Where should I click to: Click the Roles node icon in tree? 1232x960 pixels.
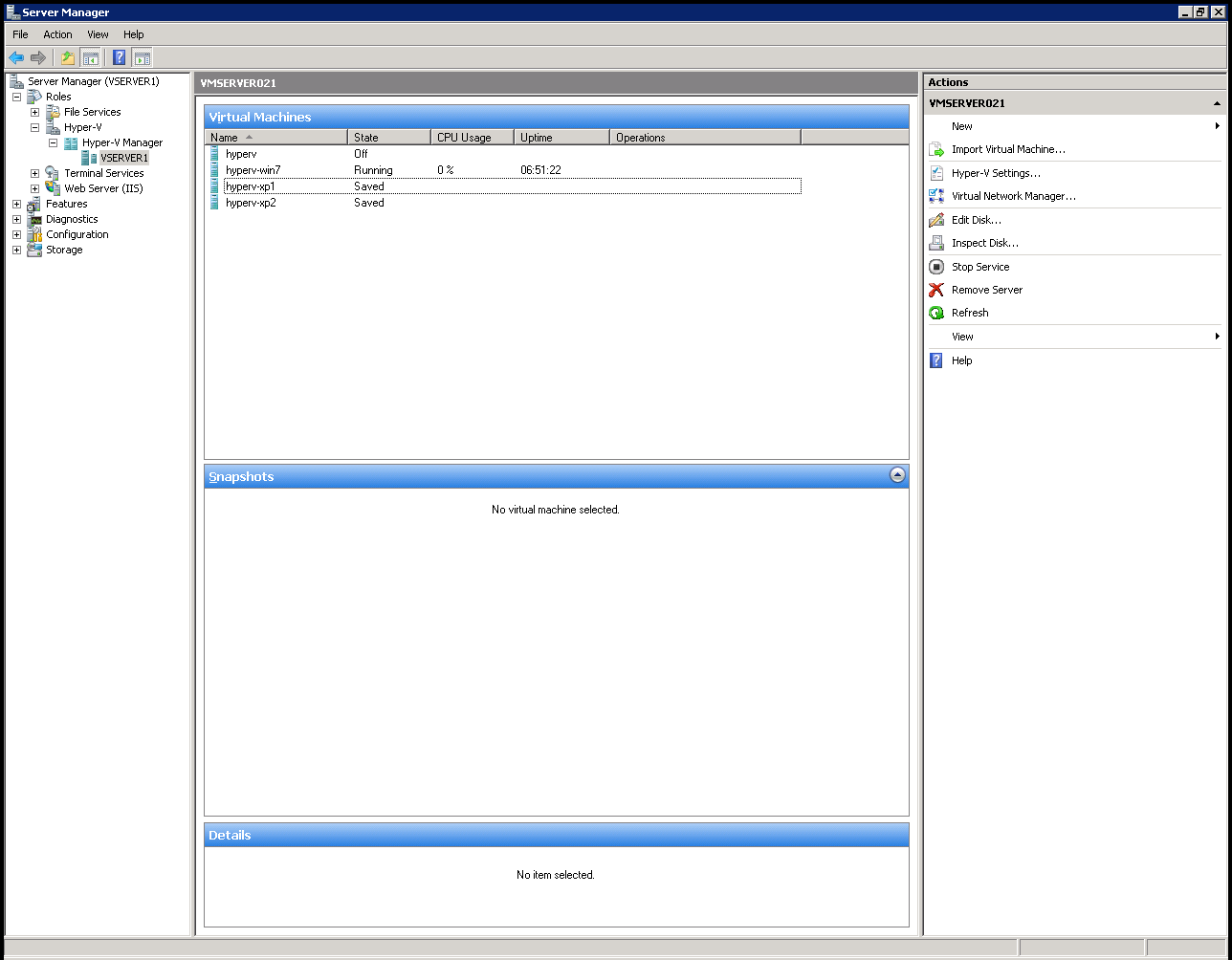pyautogui.click(x=34, y=97)
